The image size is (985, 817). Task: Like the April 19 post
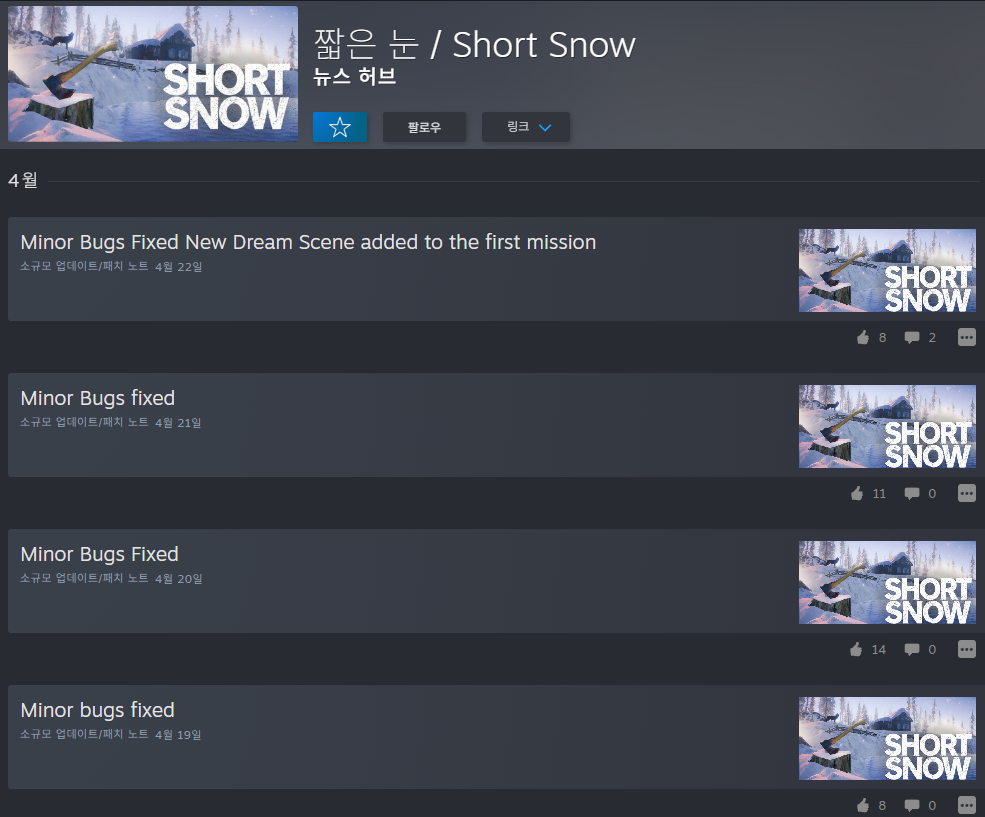coord(871,805)
